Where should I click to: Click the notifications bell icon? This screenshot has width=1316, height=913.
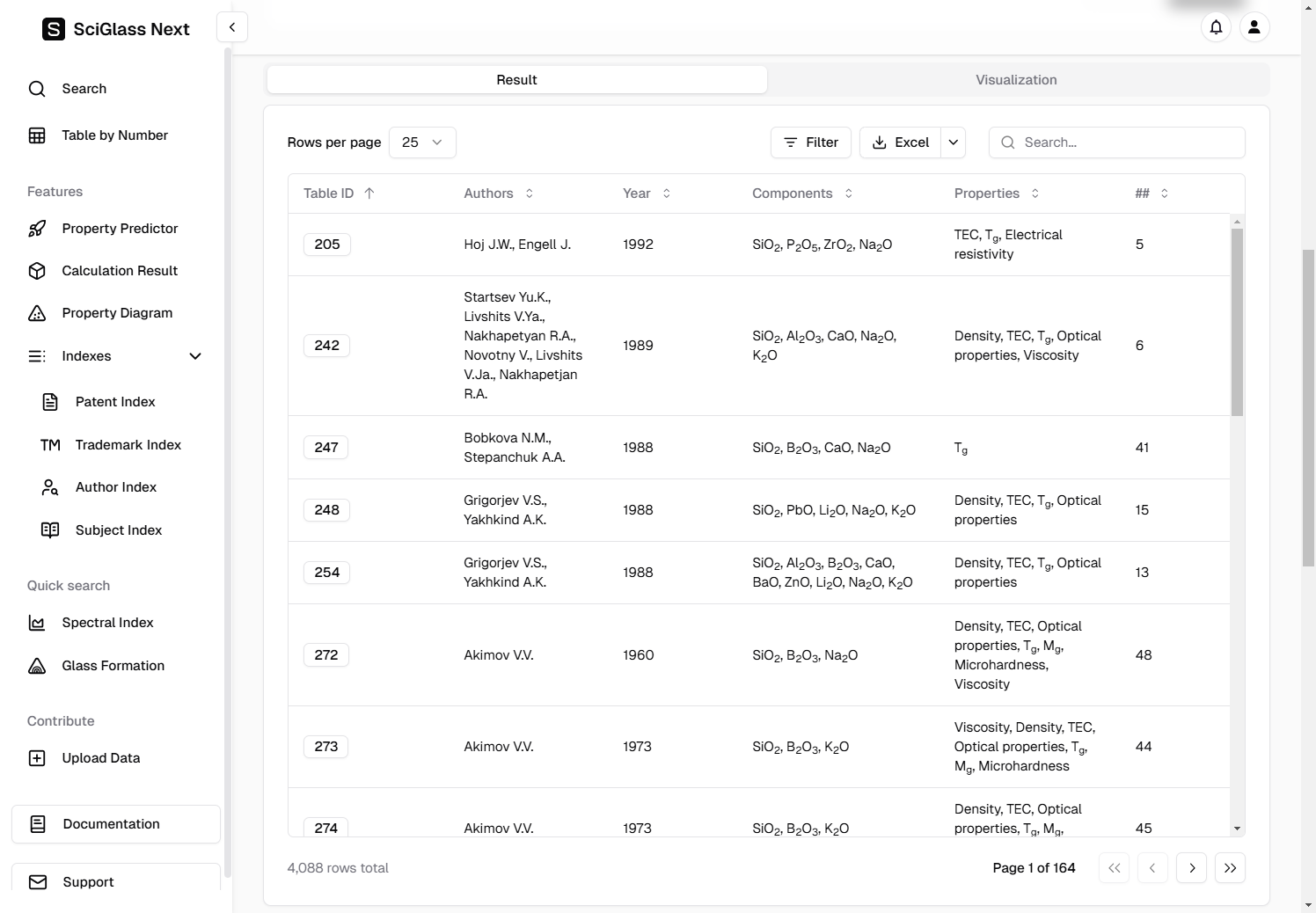point(1216,27)
